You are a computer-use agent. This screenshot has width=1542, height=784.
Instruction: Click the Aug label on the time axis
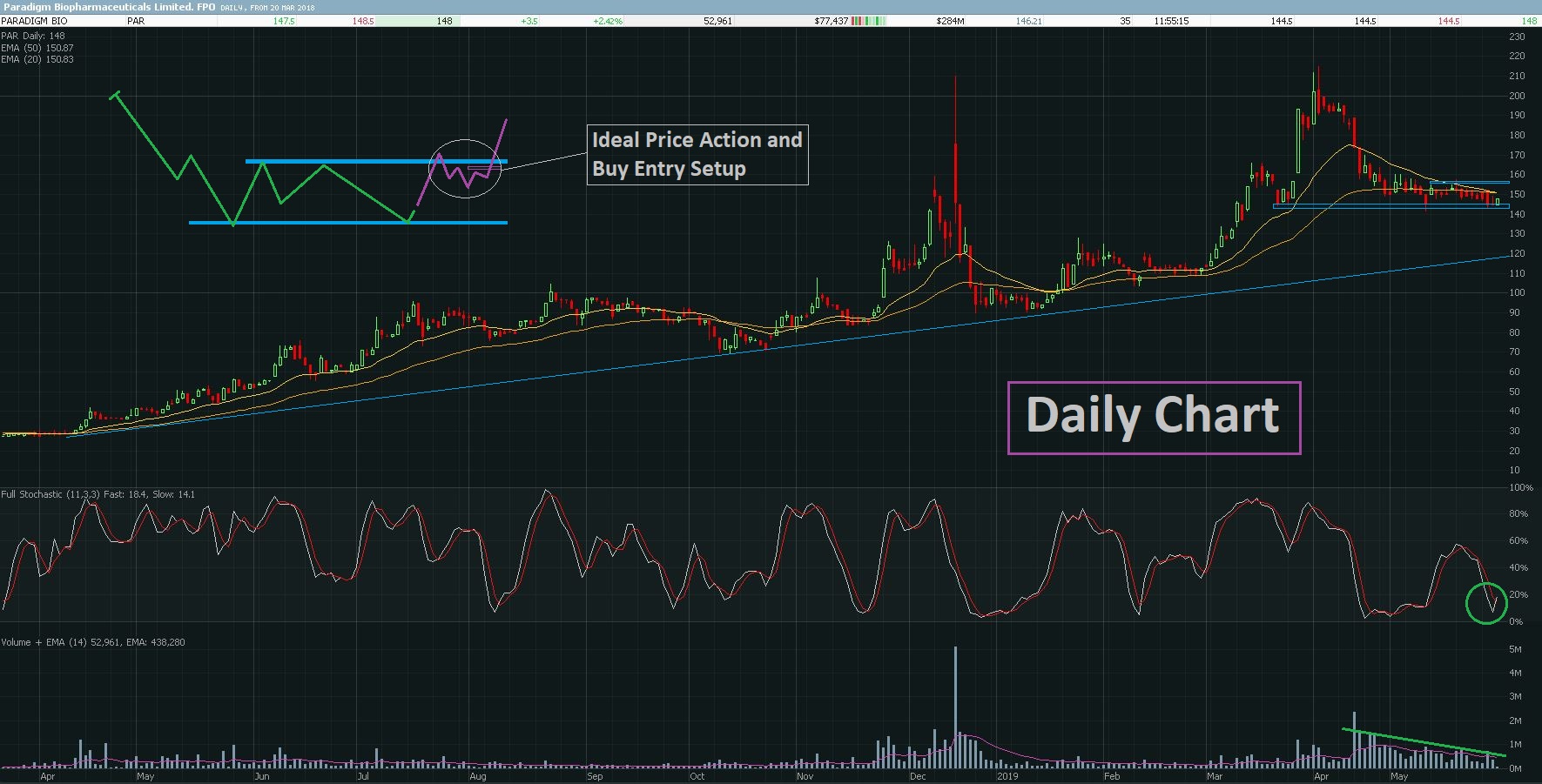pyautogui.click(x=477, y=776)
